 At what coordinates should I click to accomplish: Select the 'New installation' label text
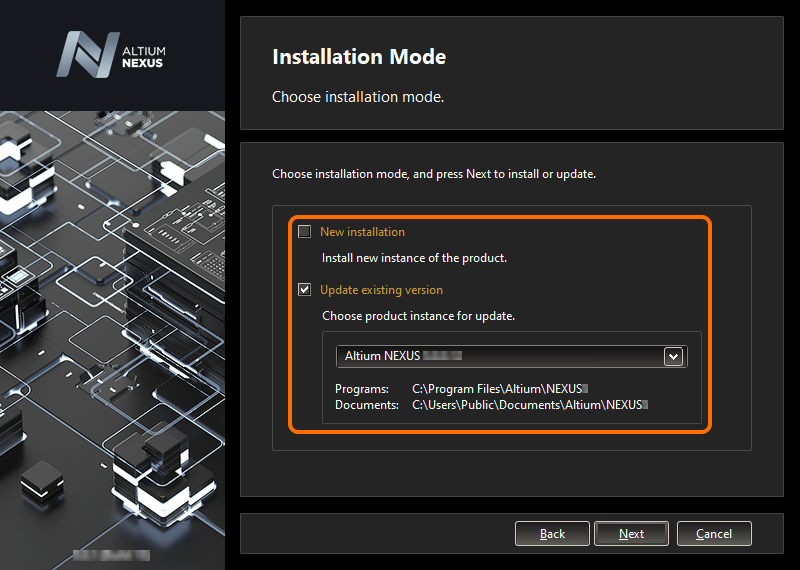click(362, 232)
